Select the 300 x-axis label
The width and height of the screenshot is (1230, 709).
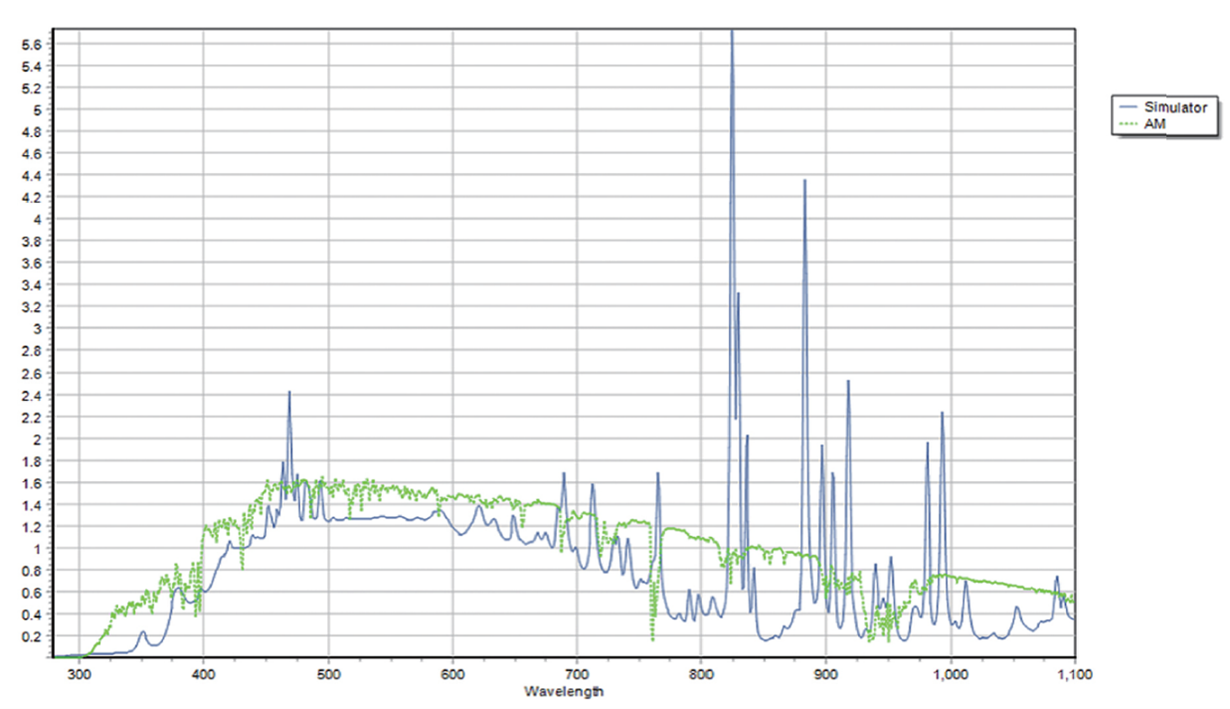[x=79, y=675]
